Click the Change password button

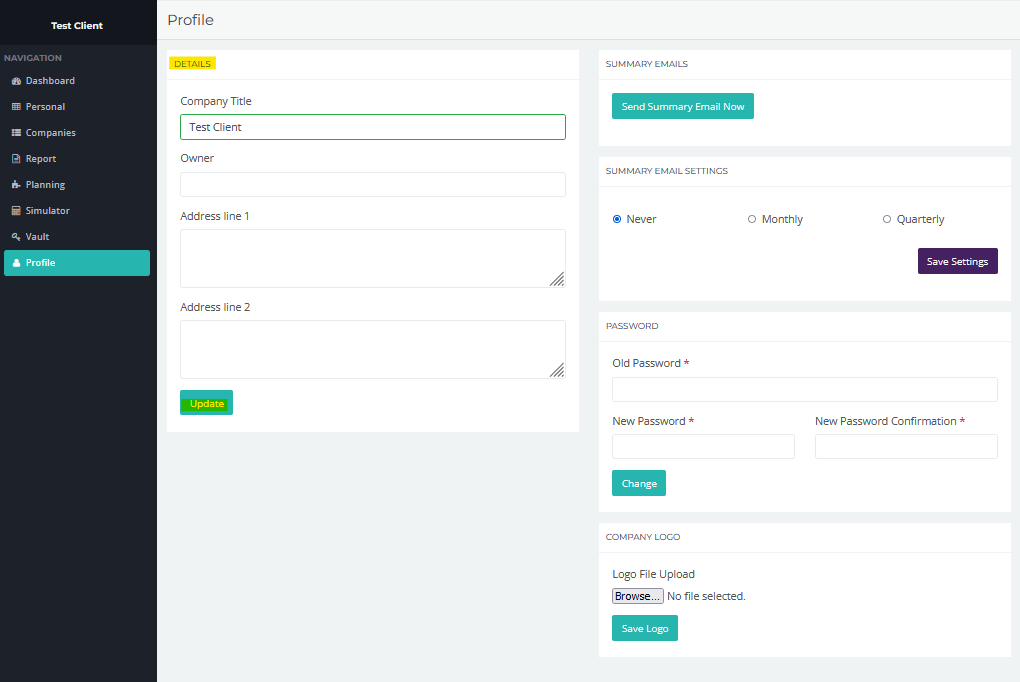pos(639,483)
